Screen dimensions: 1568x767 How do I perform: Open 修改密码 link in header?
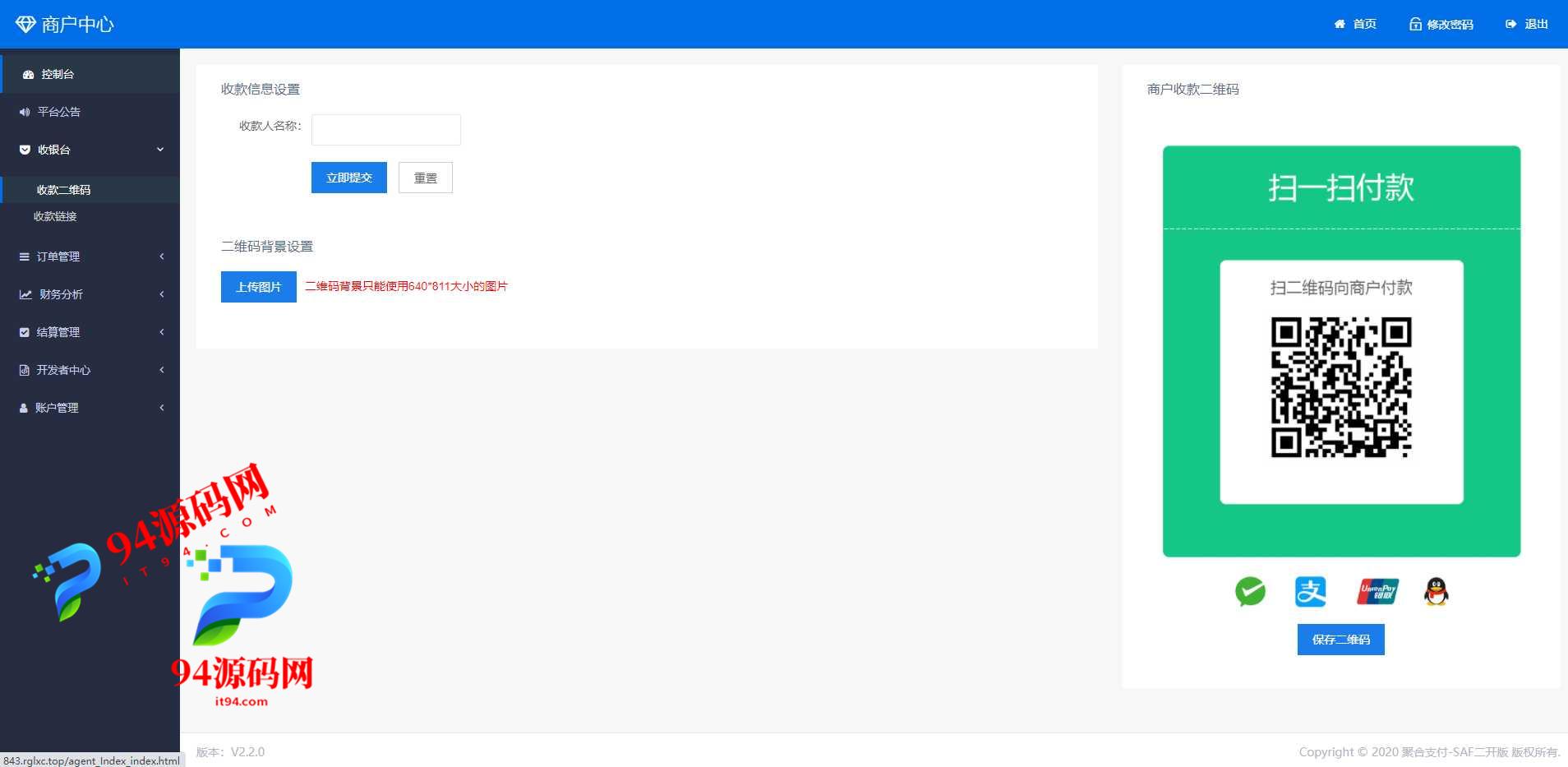[x=1450, y=24]
